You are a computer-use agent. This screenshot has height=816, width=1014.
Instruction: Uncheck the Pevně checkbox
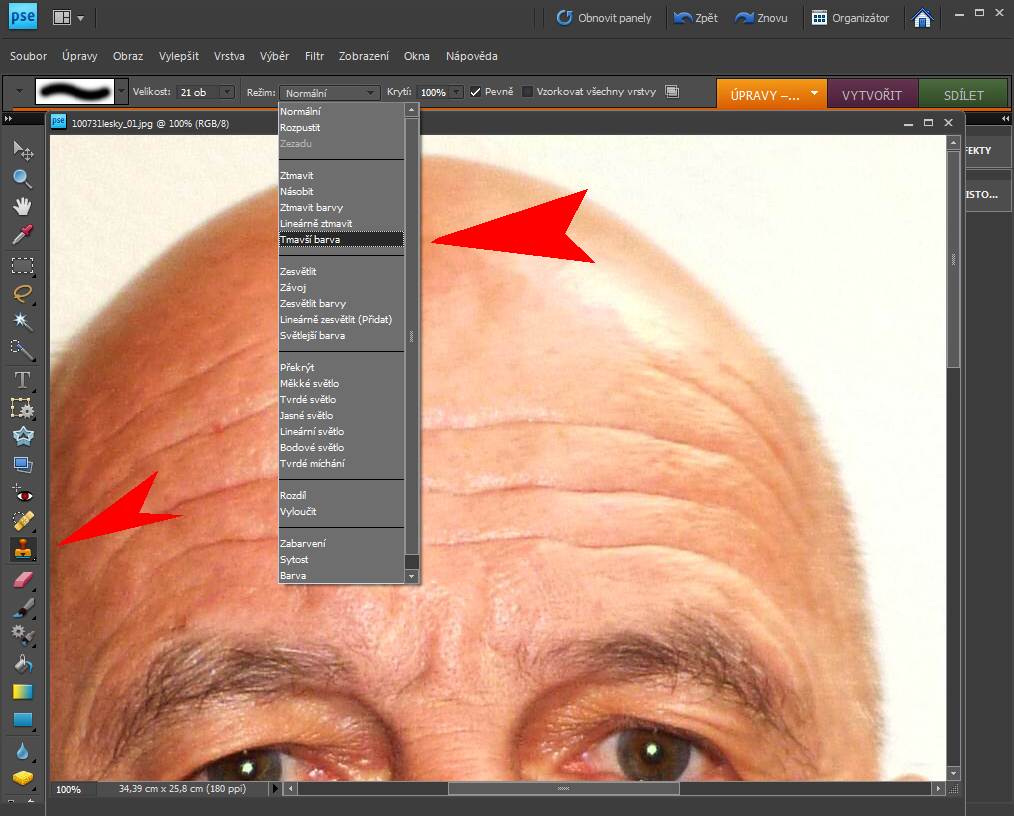point(476,92)
